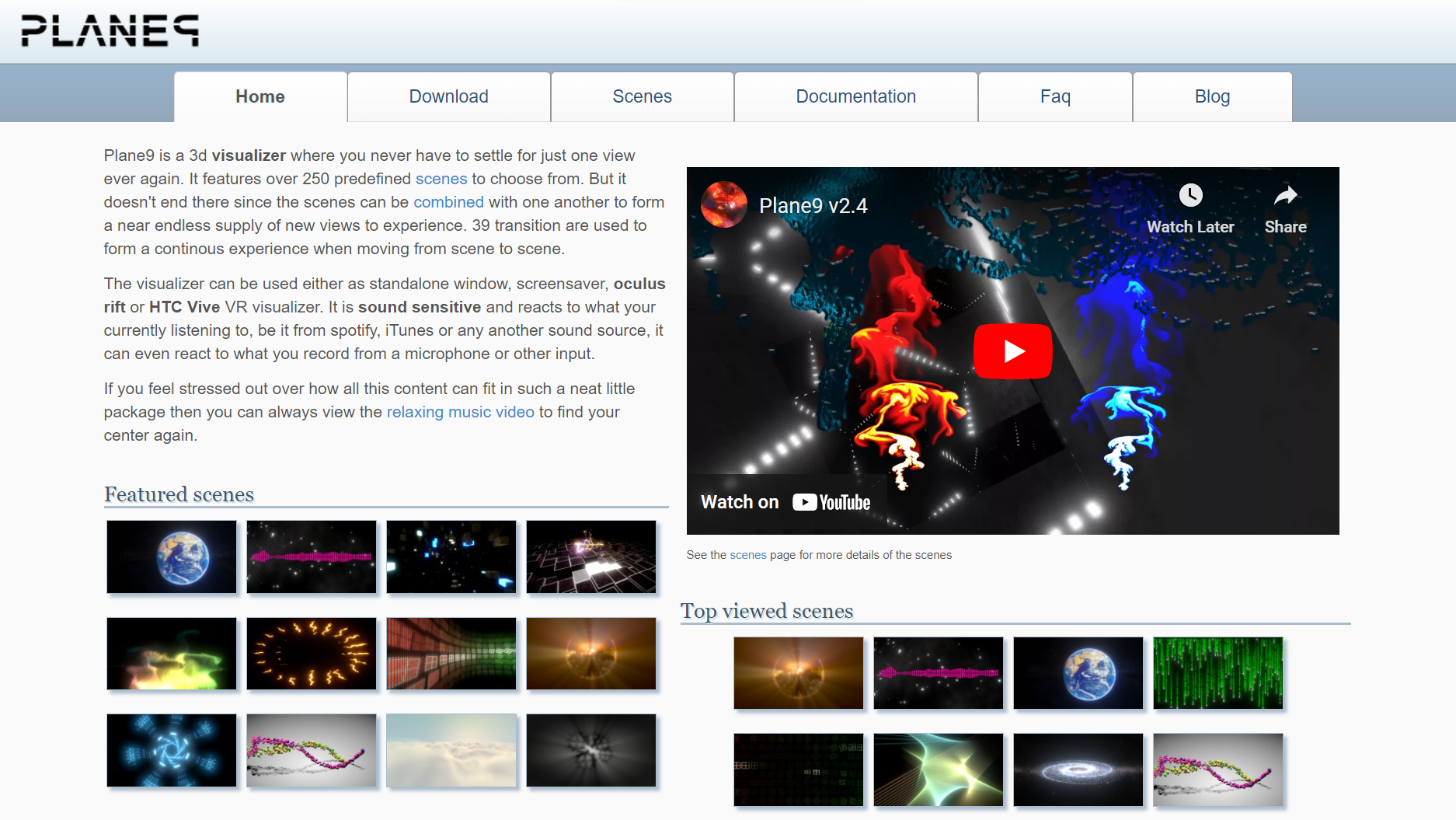The height and width of the screenshot is (820, 1456).
Task: Click the Watch Later clock icon
Action: tap(1190, 195)
